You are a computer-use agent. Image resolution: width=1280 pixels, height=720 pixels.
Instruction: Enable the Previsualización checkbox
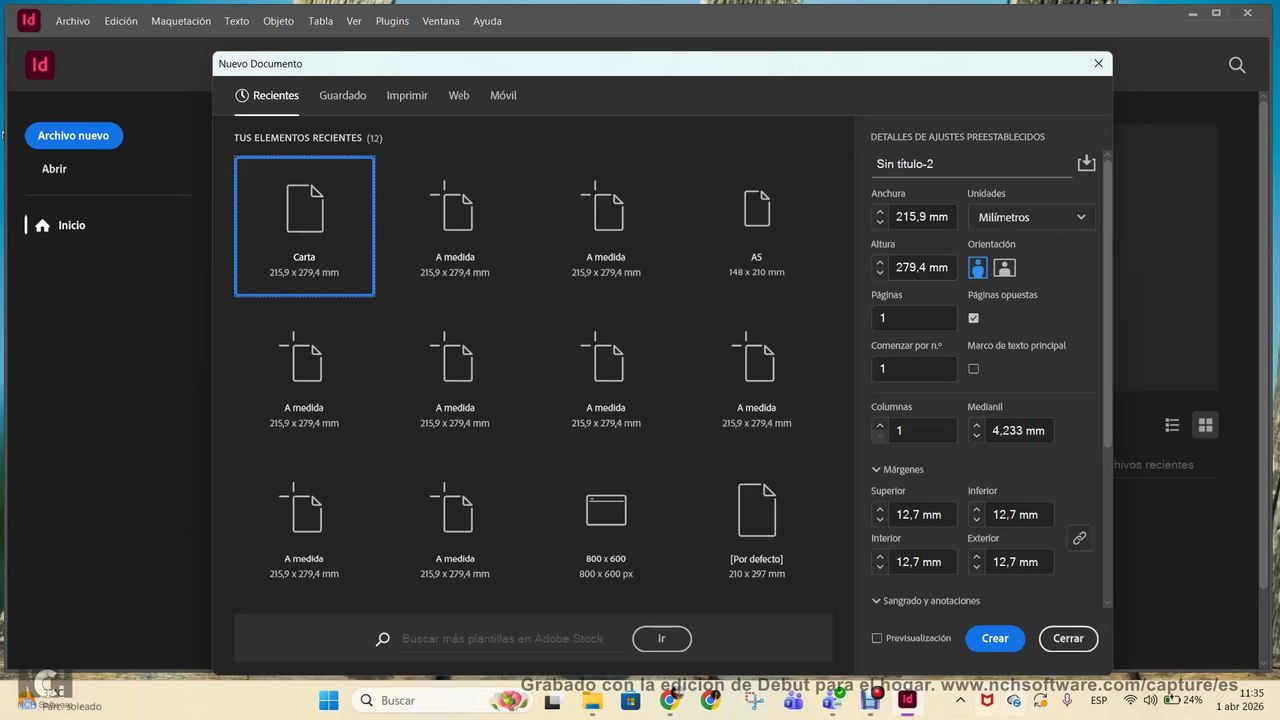877,638
